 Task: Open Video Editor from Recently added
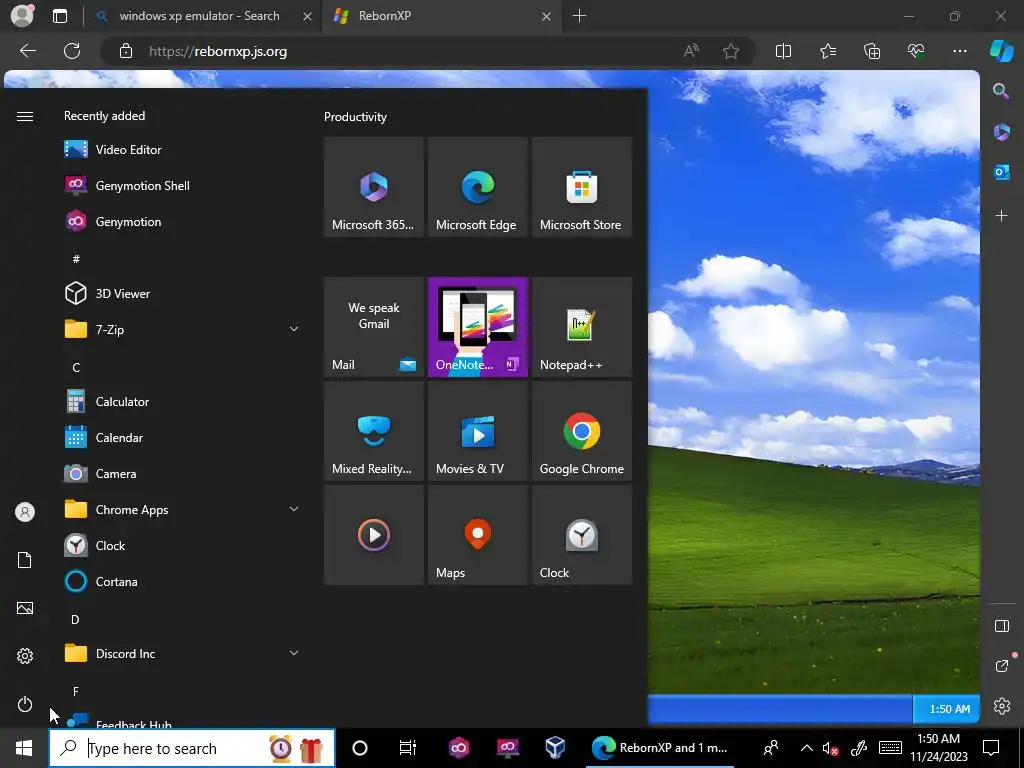(181, 150)
